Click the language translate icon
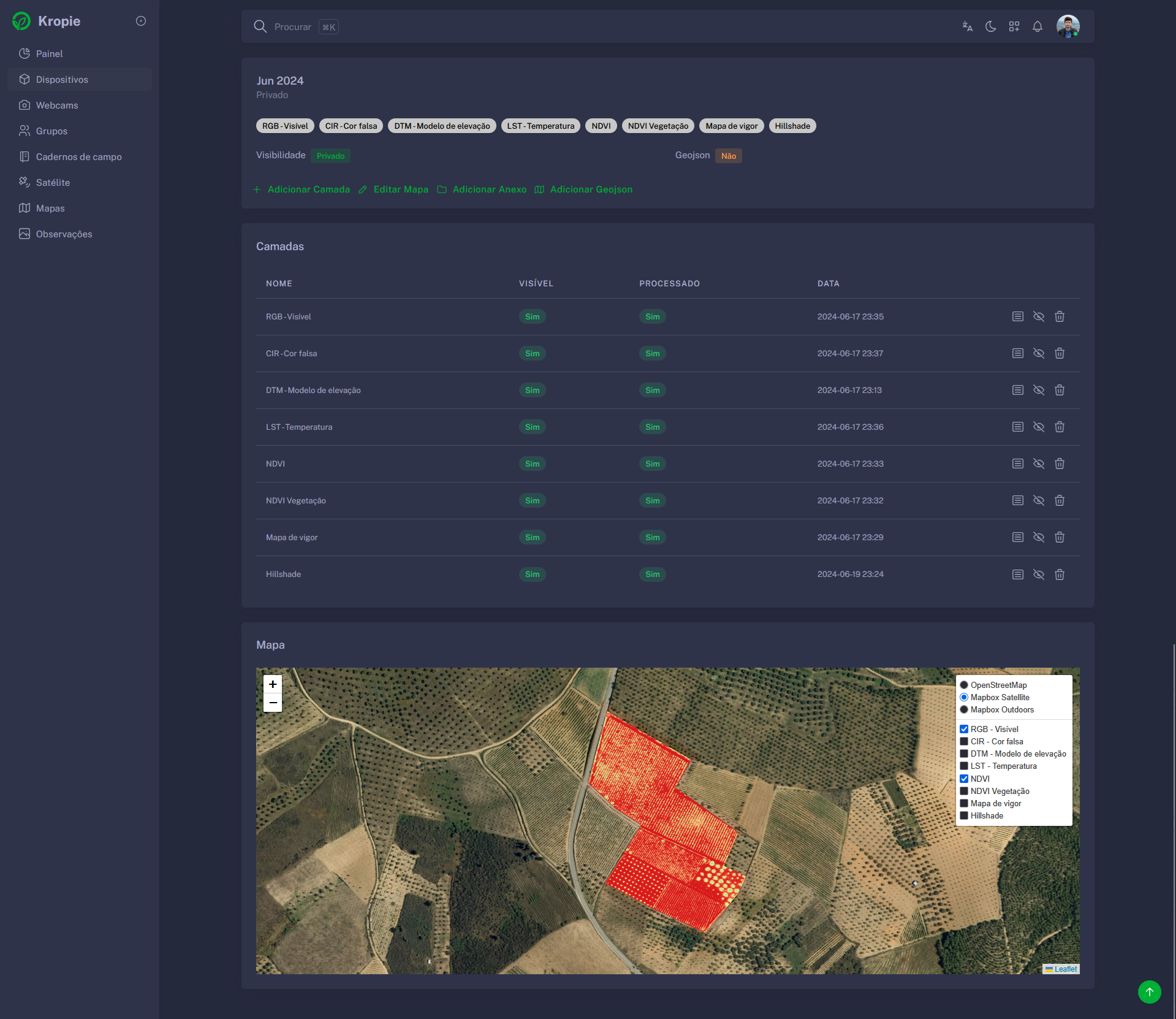The height and width of the screenshot is (1019, 1176). pyautogui.click(x=967, y=26)
